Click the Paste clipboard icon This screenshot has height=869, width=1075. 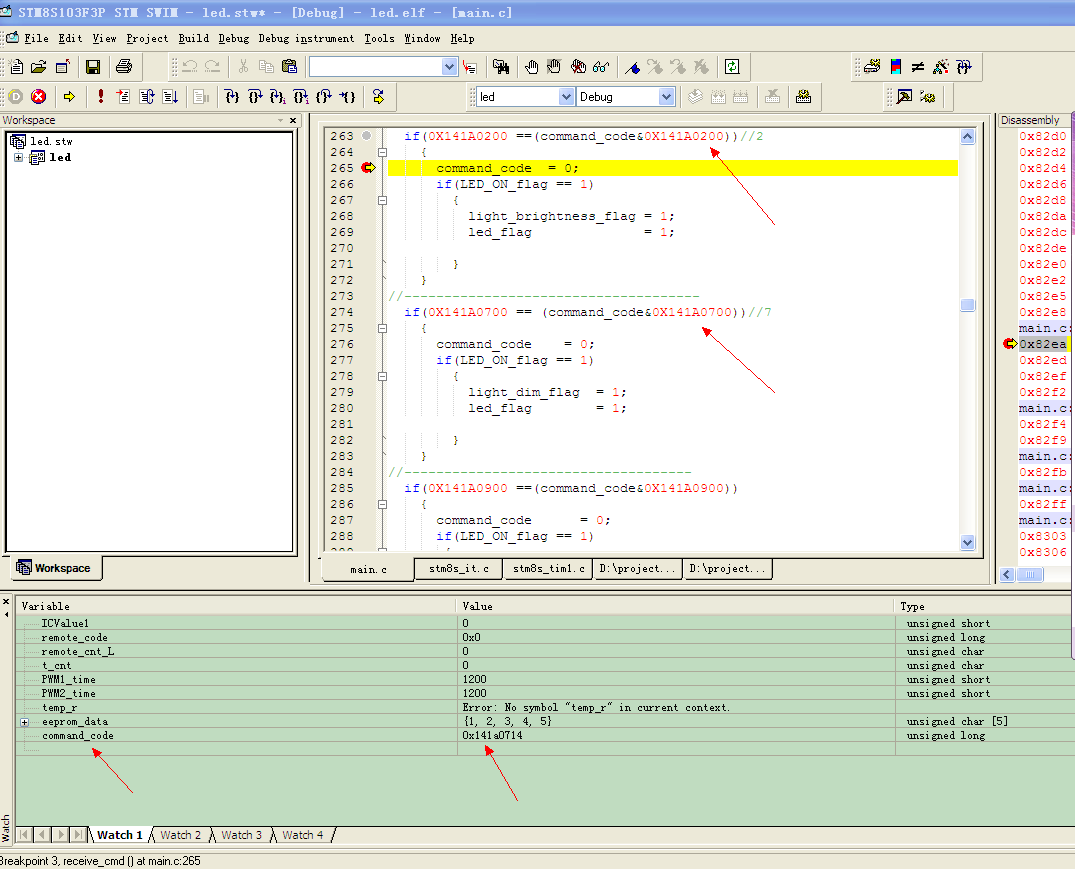pyautogui.click(x=289, y=66)
